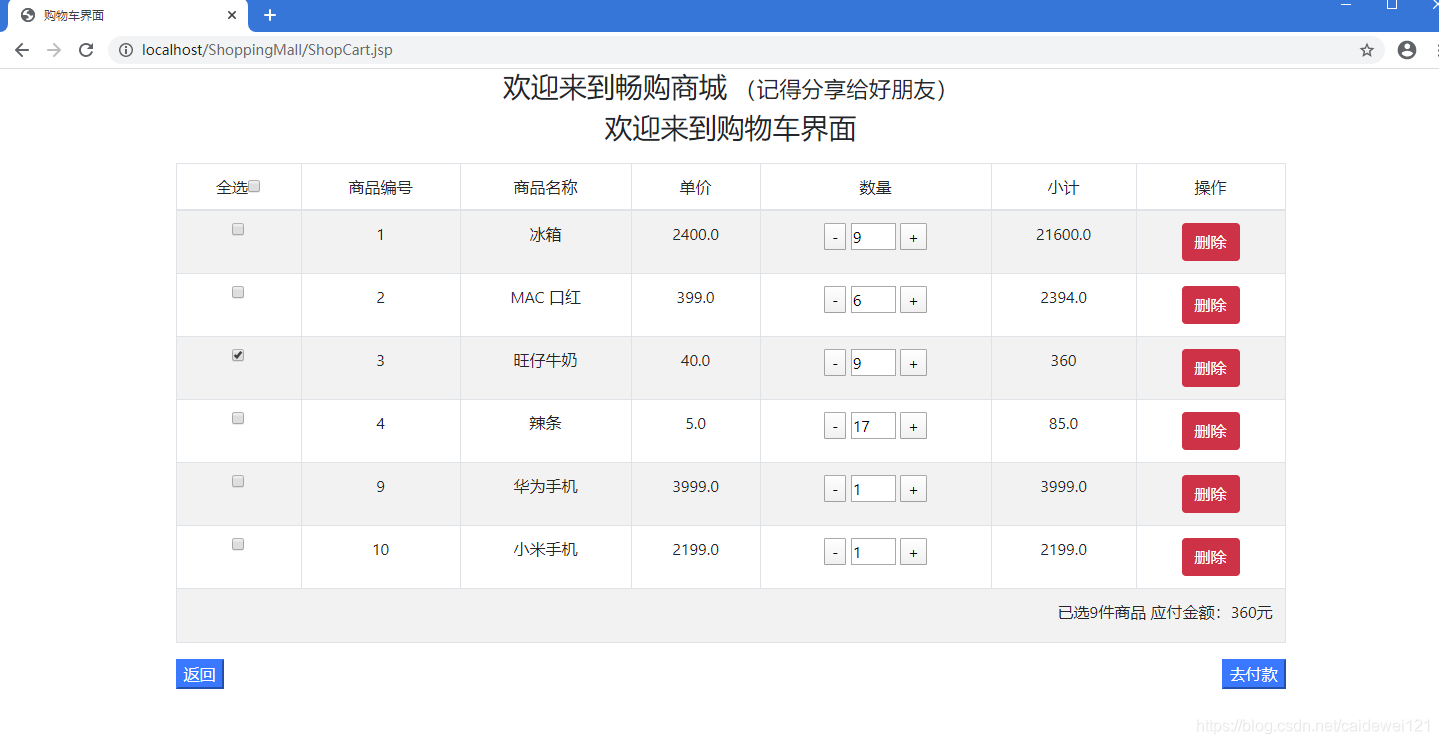Screen dimensions: 1439x744
Task: Increase 辣条 quantity with plus button
Action: pyautogui.click(x=913, y=426)
